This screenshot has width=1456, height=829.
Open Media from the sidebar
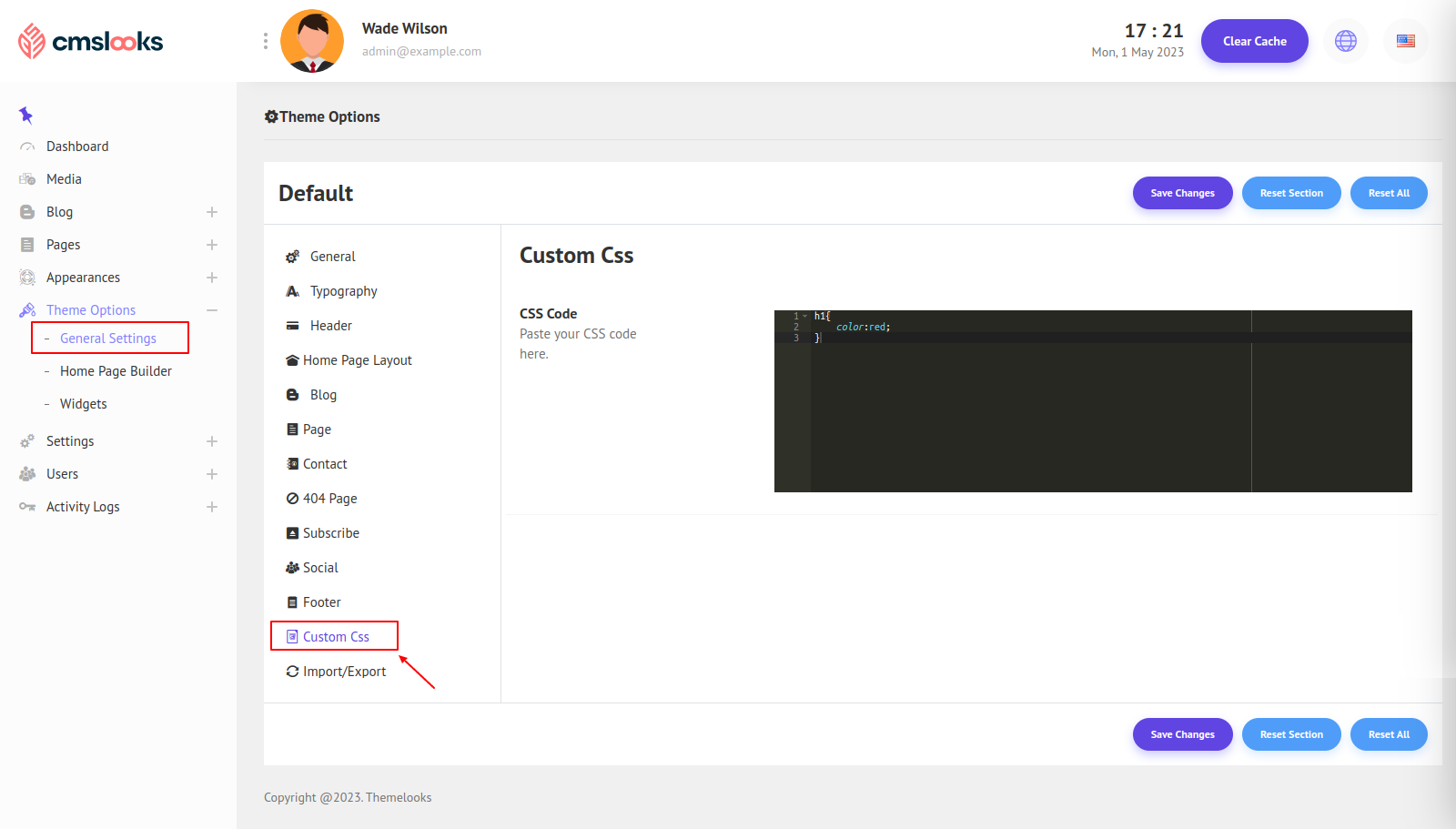pyautogui.click(x=64, y=179)
